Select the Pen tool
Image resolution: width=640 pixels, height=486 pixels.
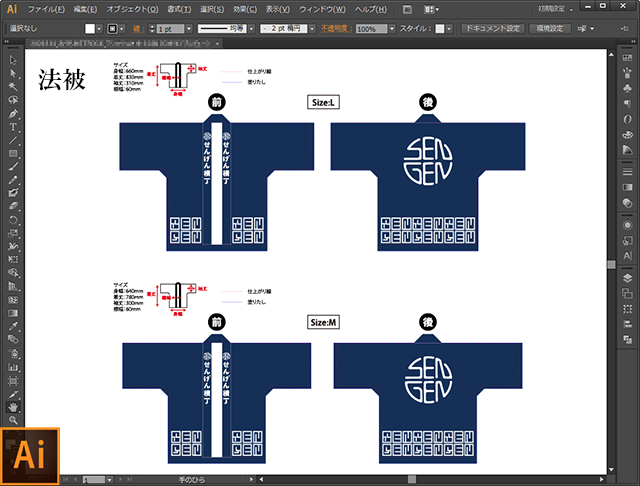coord(13,113)
